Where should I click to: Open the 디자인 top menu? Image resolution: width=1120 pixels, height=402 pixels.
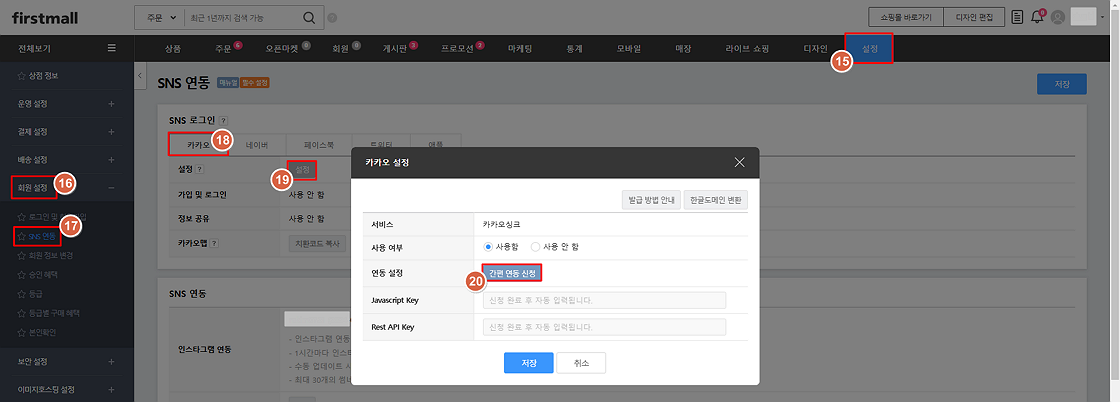coord(815,49)
